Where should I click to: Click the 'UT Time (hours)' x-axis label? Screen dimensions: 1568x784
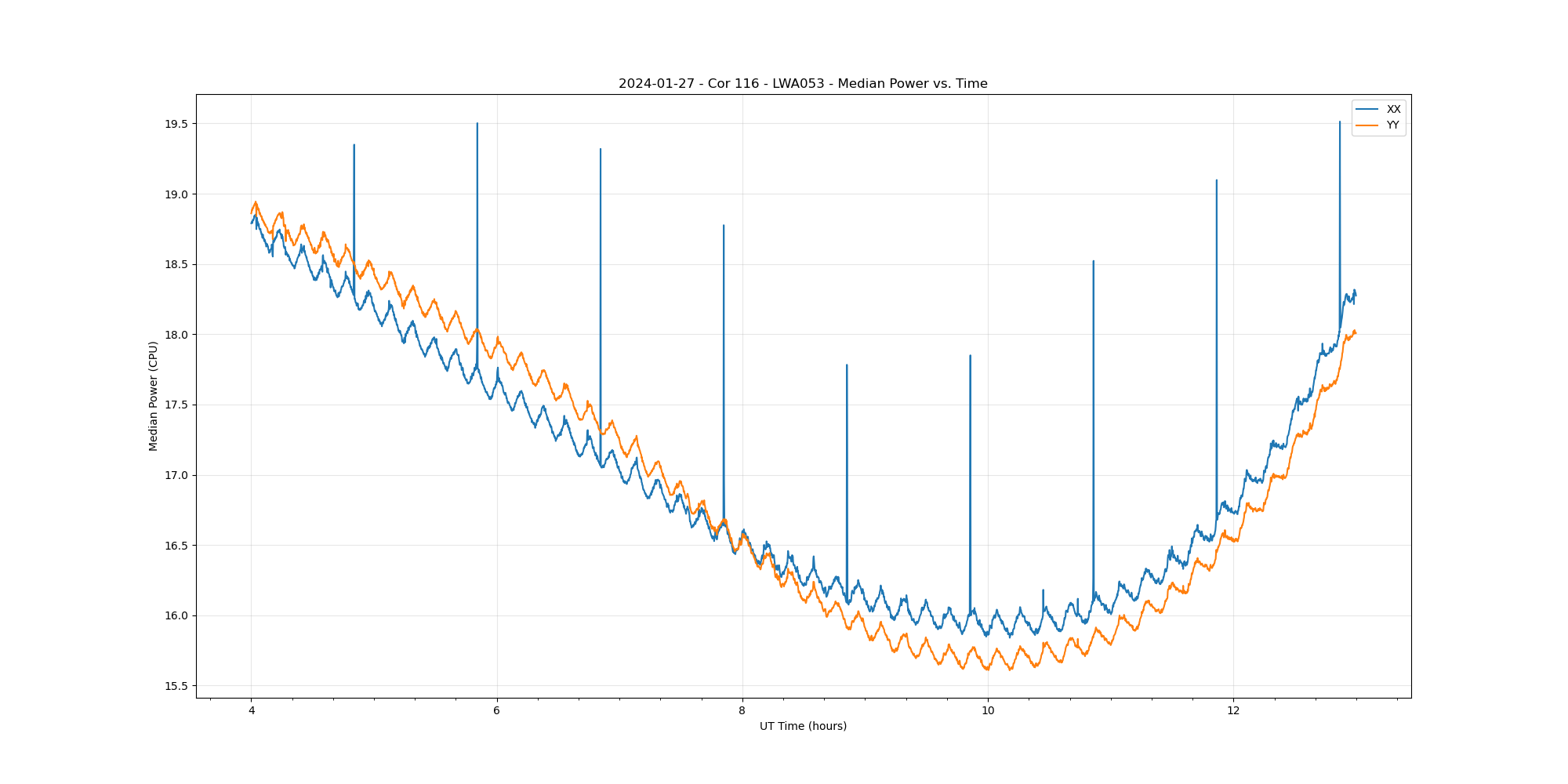coord(803,726)
